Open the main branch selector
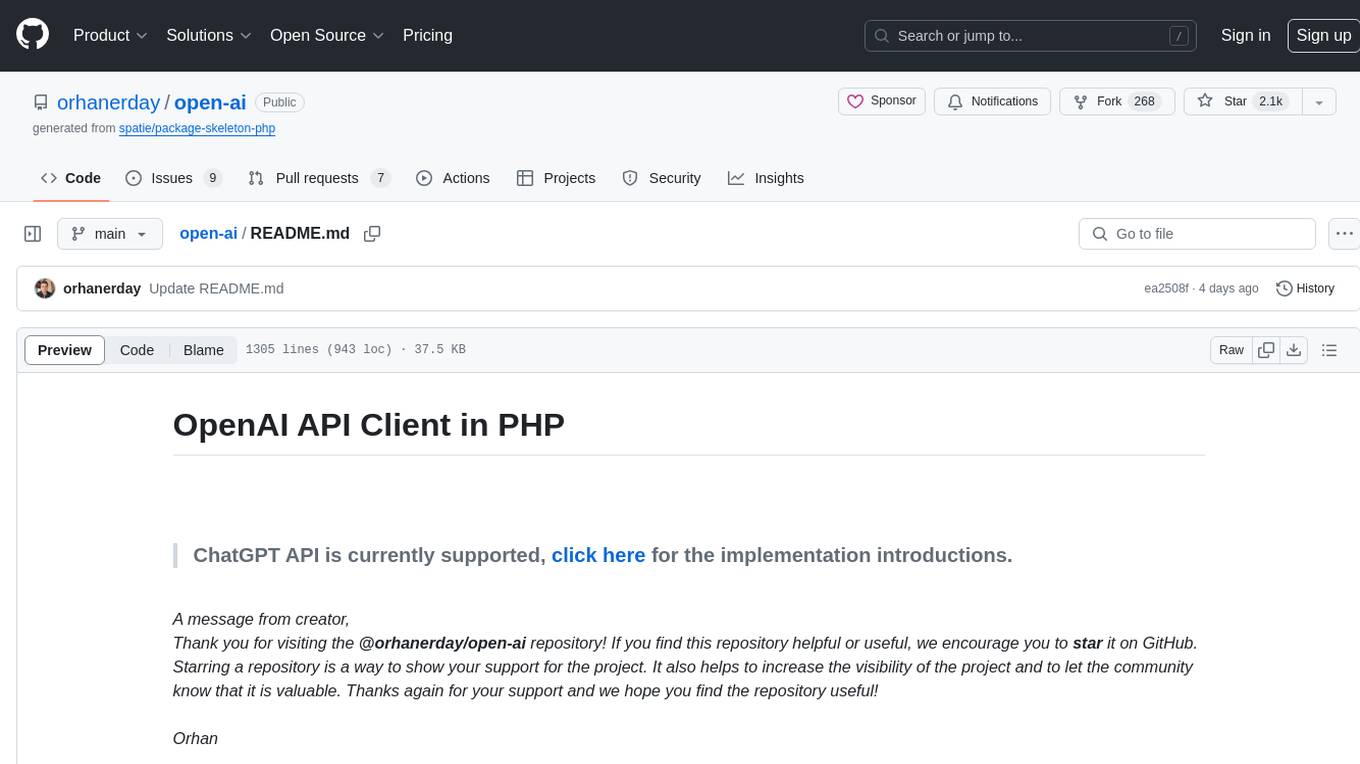Image resolution: width=1360 pixels, height=764 pixels. click(110, 234)
